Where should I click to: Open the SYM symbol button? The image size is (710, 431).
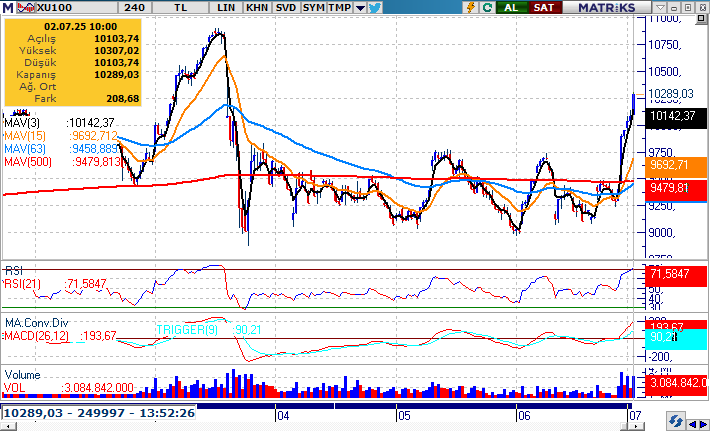coord(314,7)
